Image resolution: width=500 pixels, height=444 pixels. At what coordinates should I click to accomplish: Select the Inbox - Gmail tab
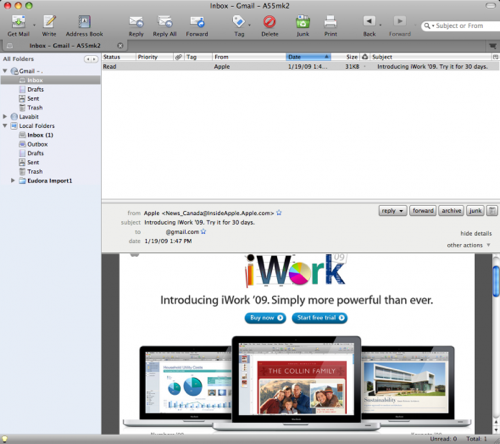click(64, 46)
